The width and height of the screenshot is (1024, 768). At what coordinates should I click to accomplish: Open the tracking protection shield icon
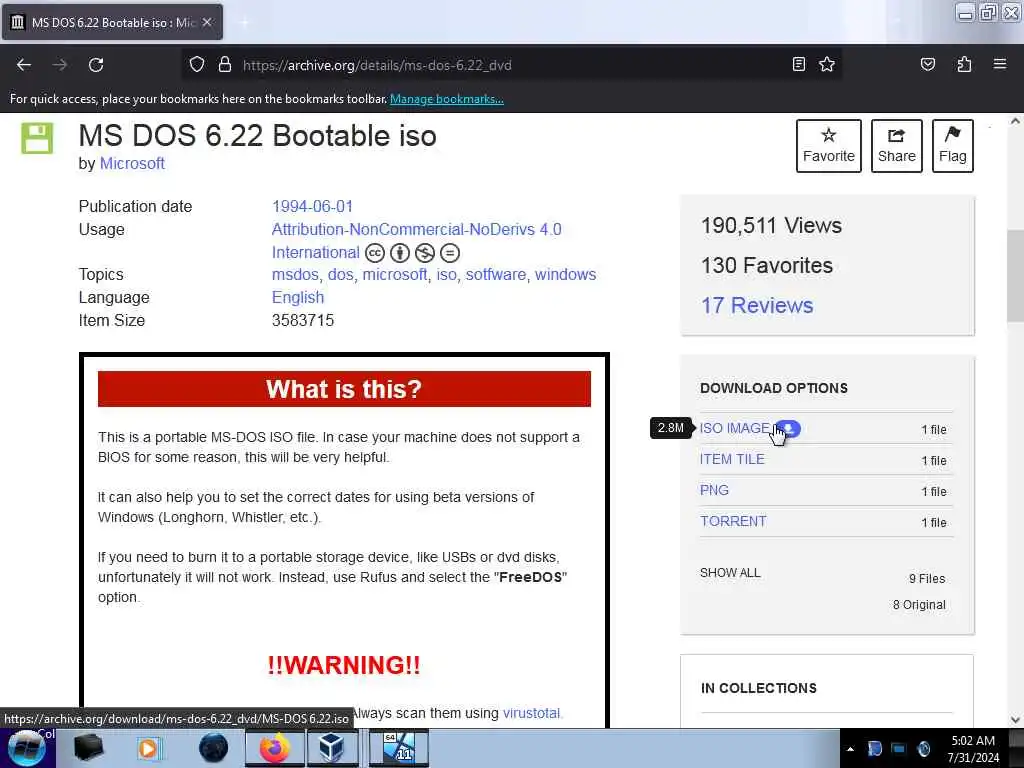(x=197, y=65)
